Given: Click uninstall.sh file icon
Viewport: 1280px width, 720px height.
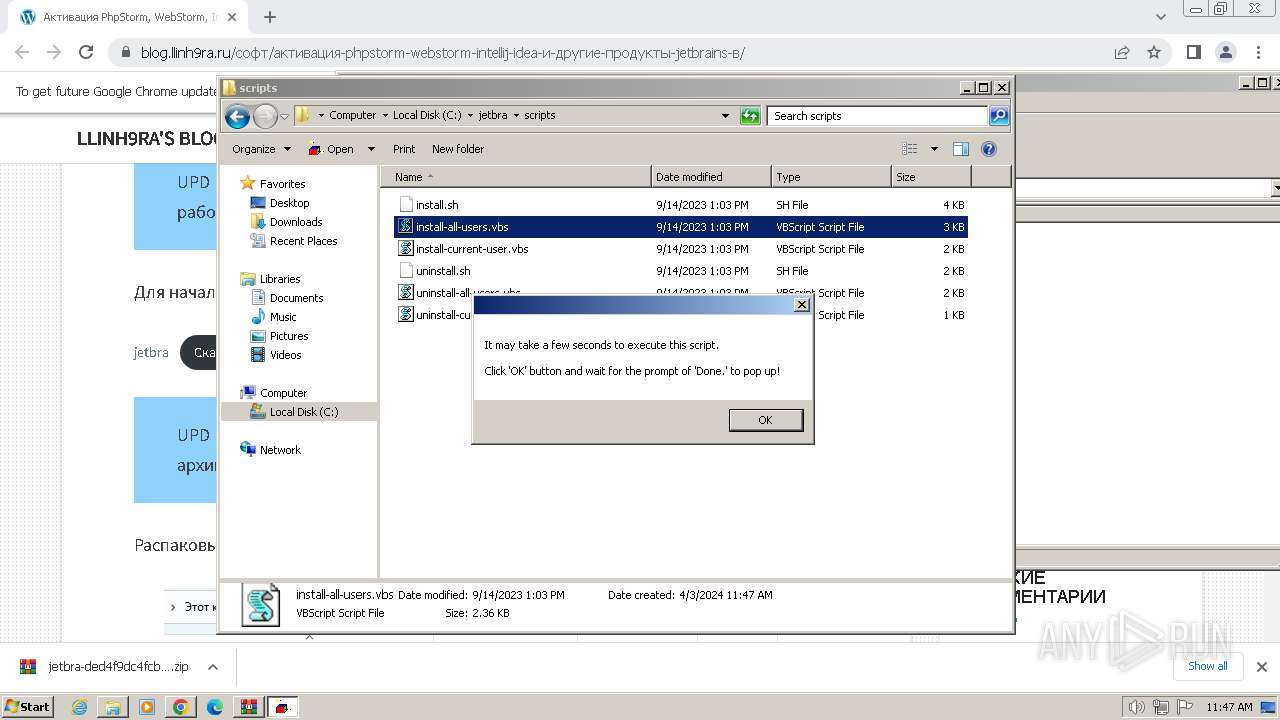Looking at the screenshot, I should click(x=405, y=271).
